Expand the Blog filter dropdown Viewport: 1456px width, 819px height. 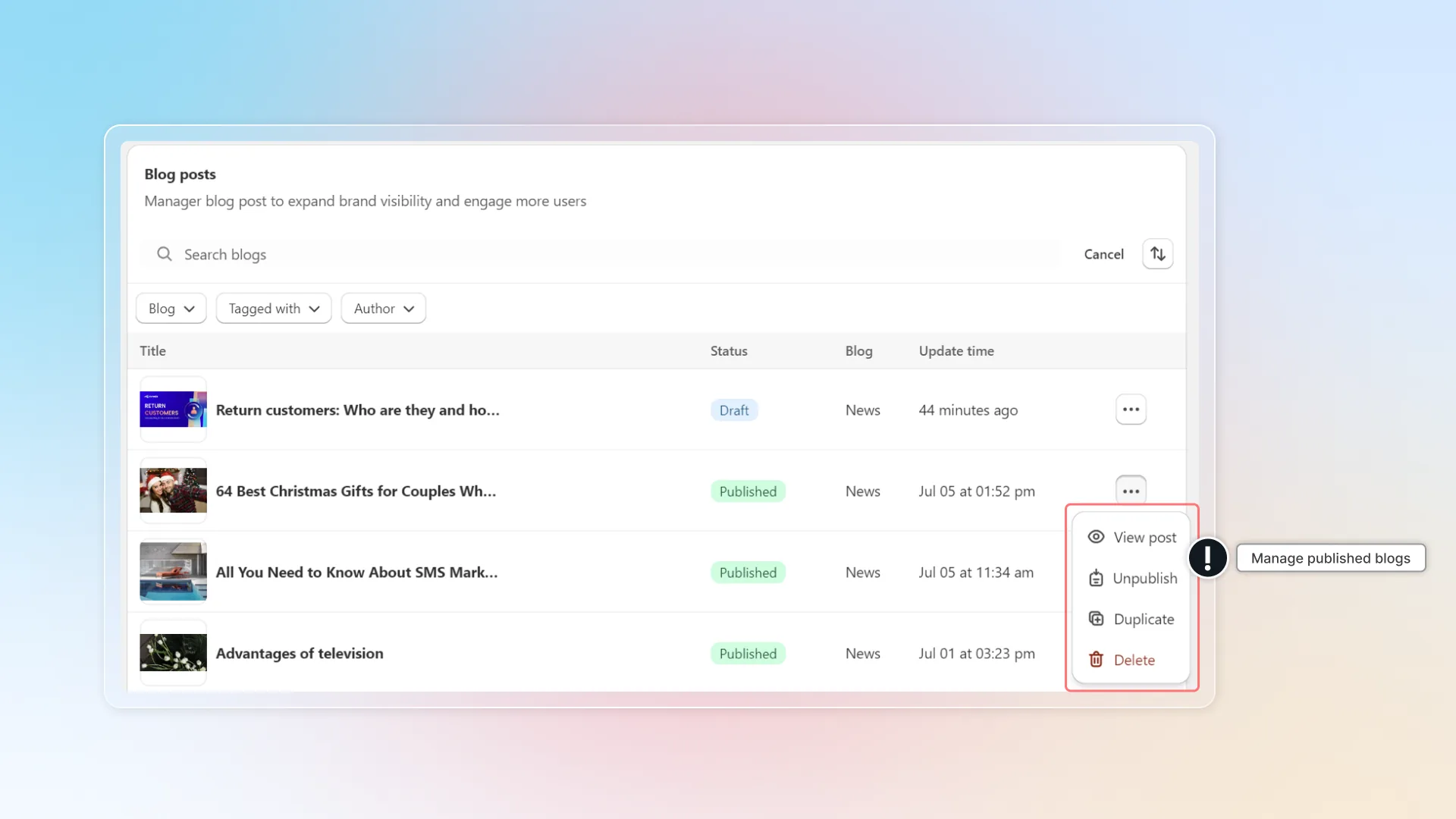point(171,309)
